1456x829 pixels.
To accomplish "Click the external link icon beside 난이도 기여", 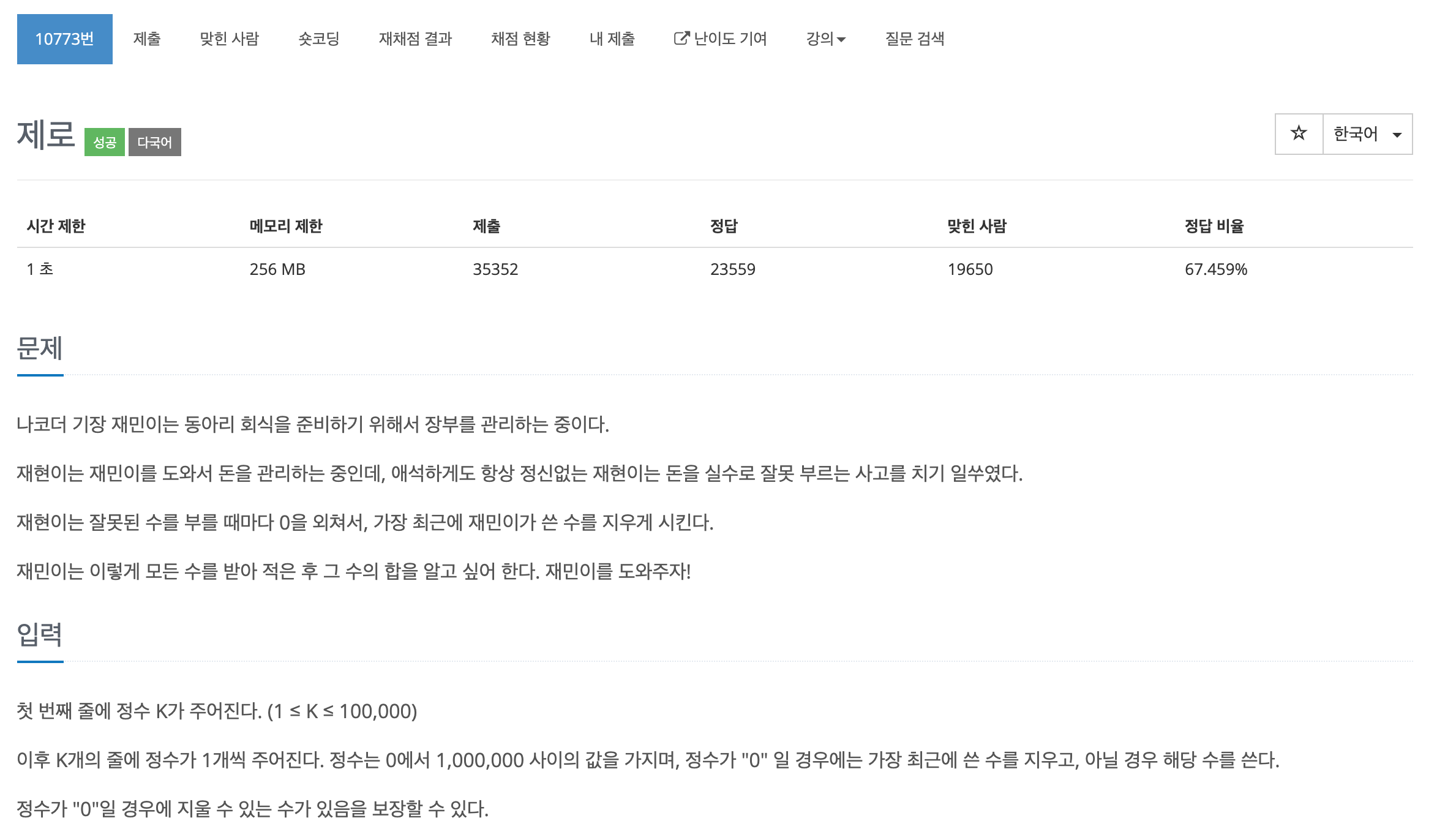I will [681, 39].
